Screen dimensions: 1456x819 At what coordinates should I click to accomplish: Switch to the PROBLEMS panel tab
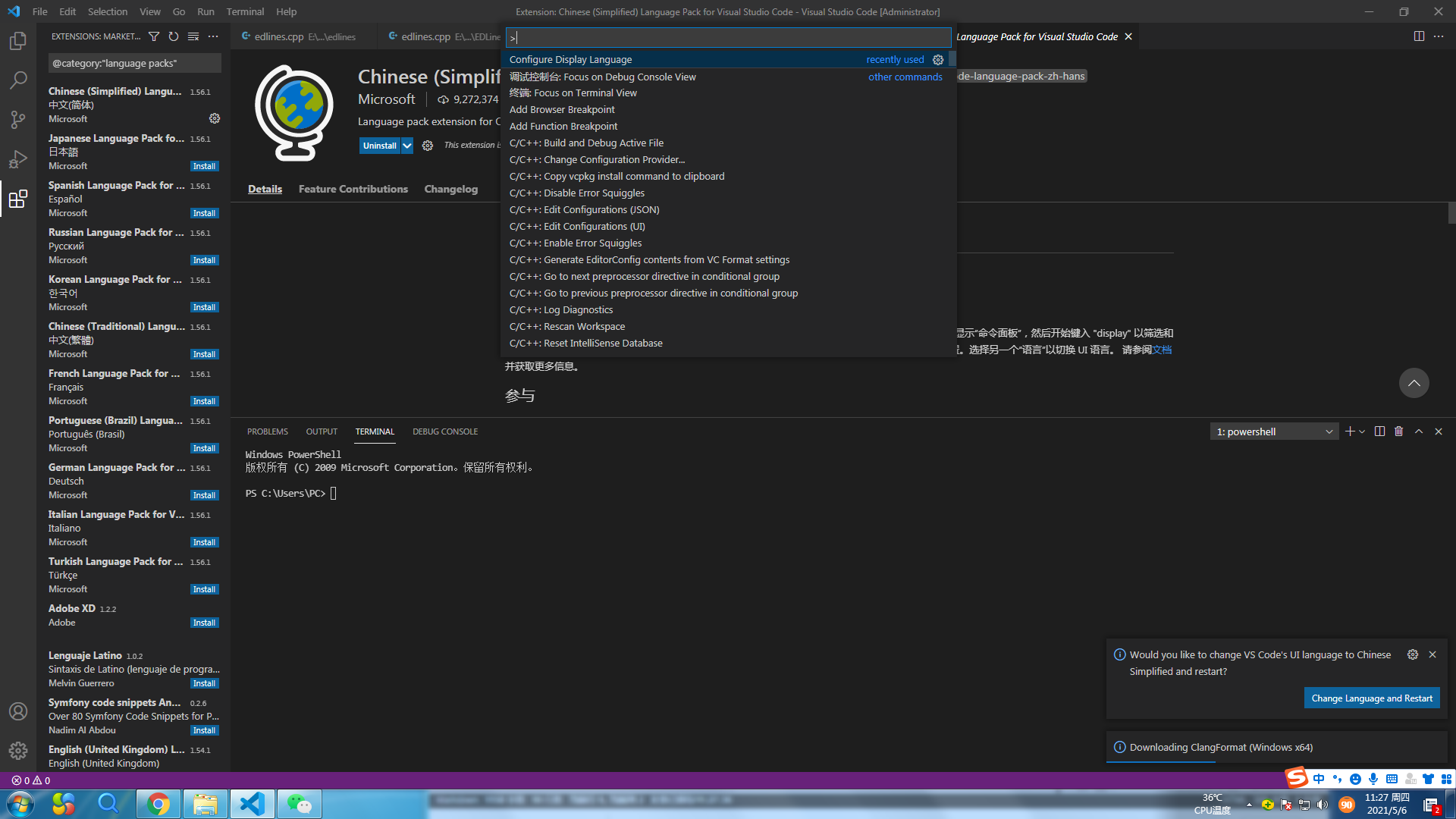pyautogui.click(x=268, y=431)
